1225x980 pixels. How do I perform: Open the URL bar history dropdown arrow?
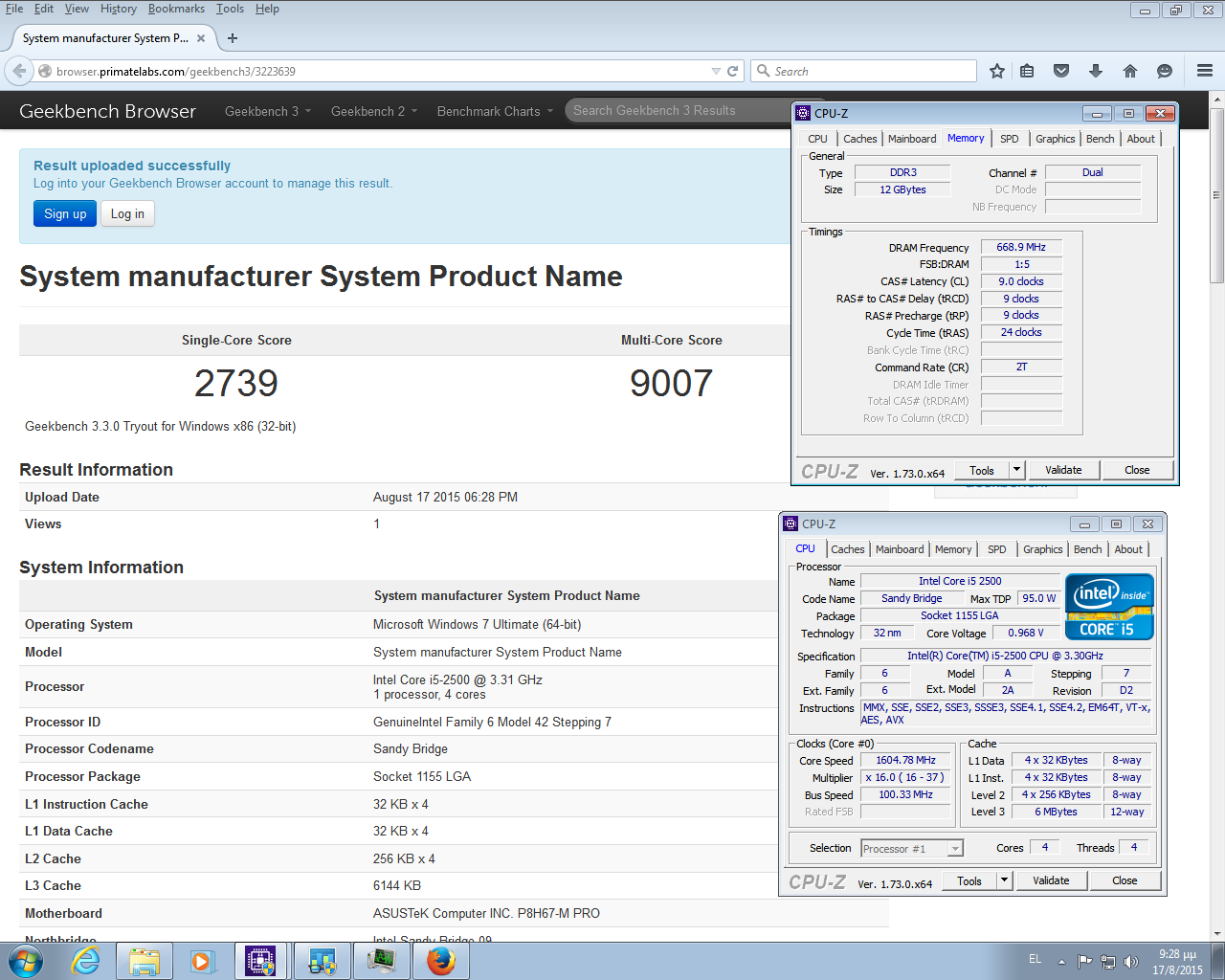(x=716, y=71)
